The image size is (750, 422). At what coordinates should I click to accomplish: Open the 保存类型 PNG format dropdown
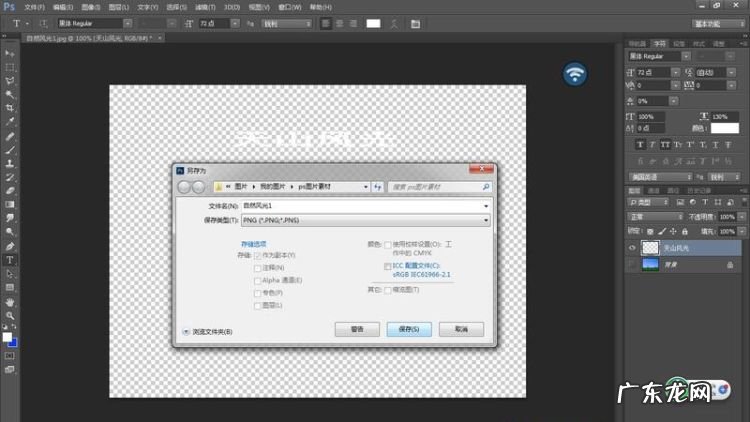tap(365, 220)
